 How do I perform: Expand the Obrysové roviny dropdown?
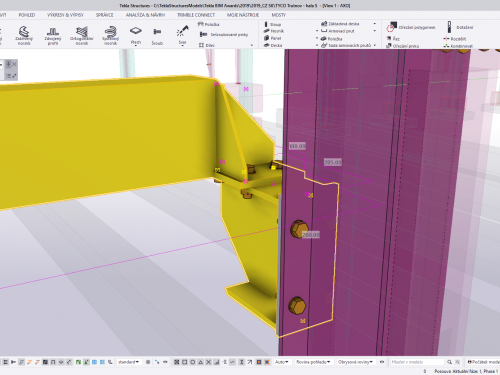355,362
